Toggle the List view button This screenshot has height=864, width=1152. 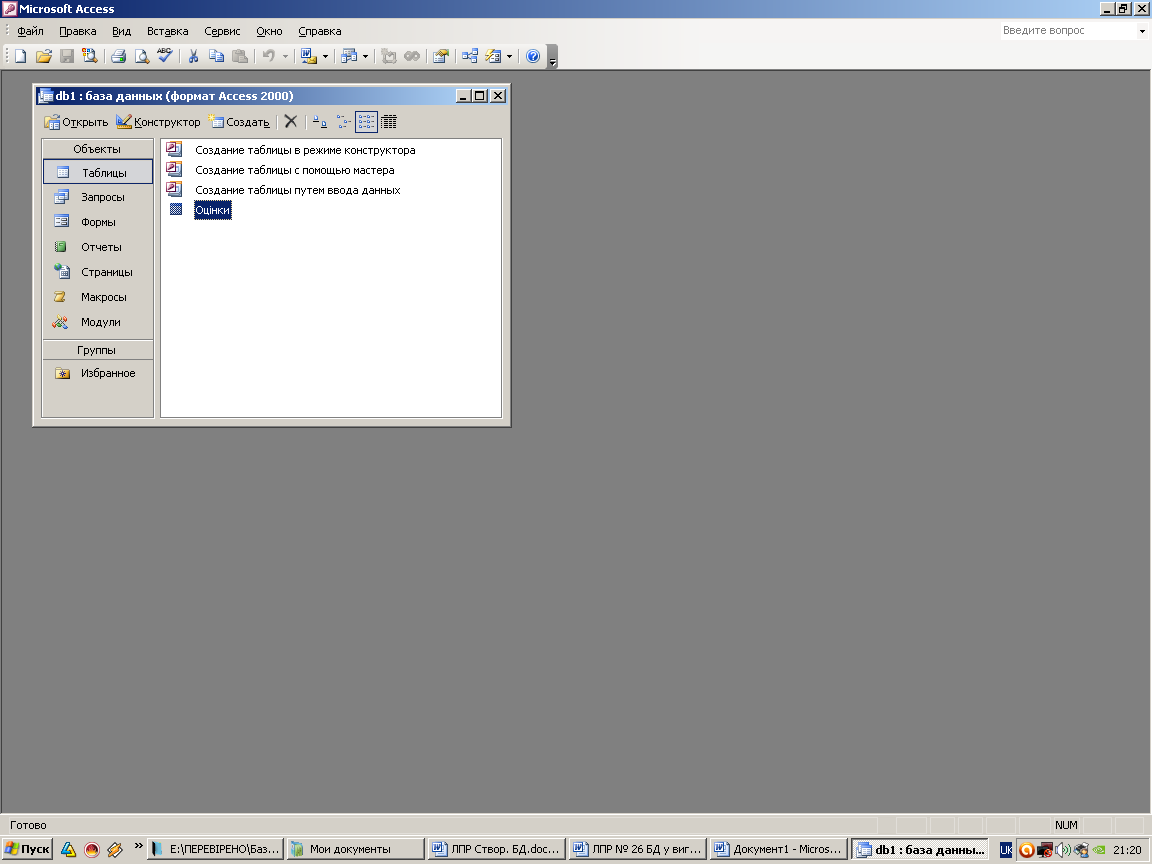click(366, 122)
